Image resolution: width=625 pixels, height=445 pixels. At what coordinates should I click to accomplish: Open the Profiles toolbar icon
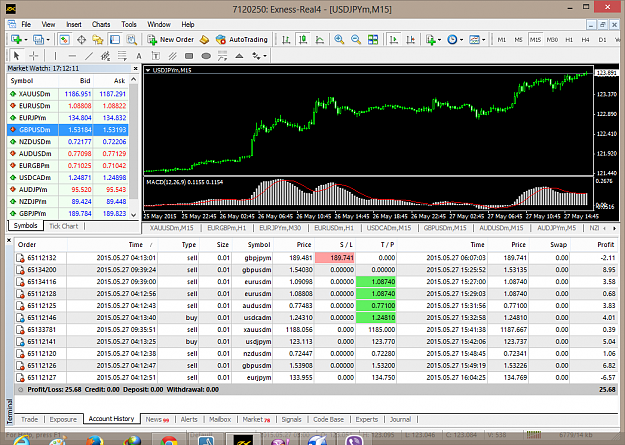click(38, 39)
